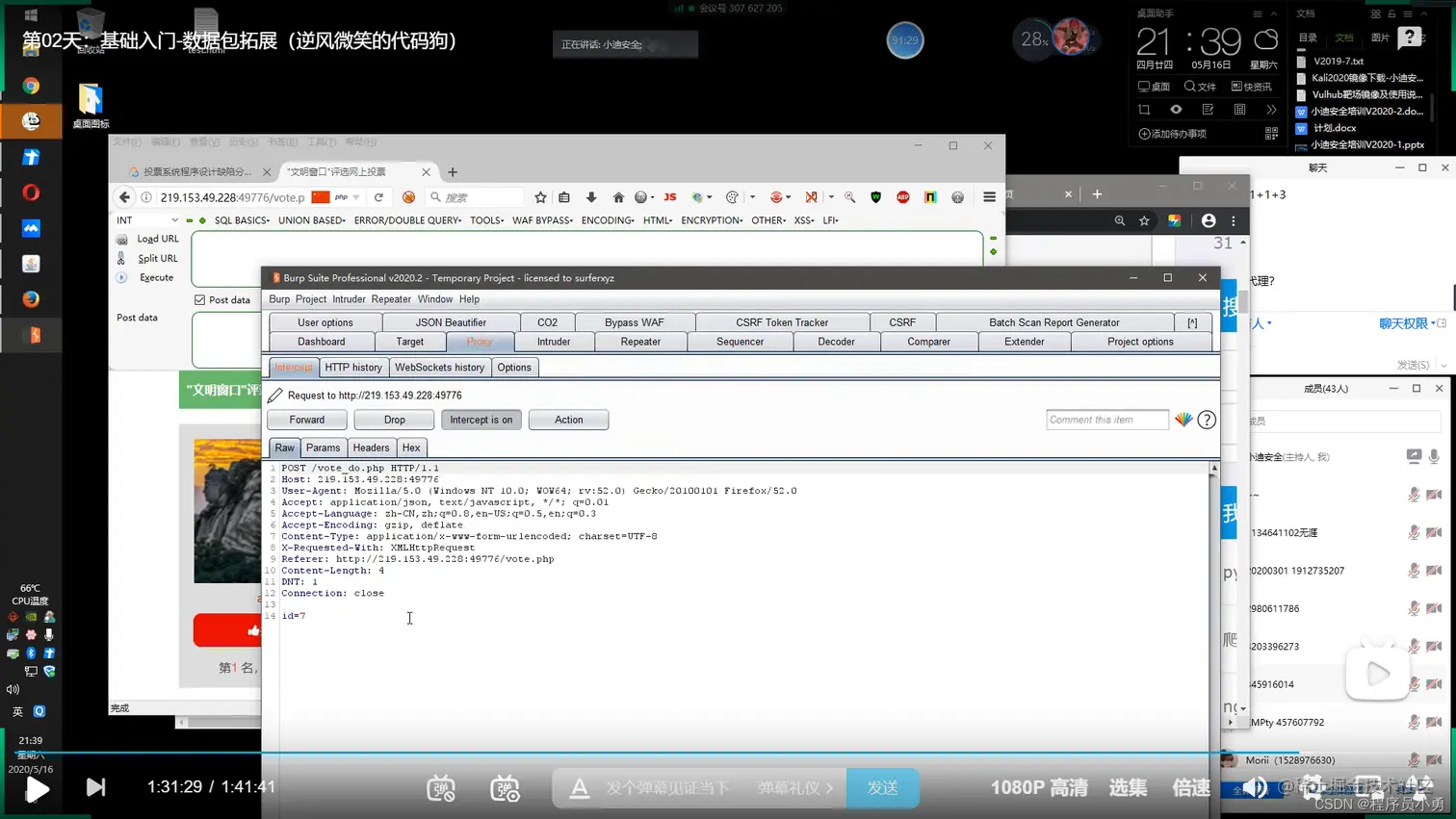Open the highlight color picker icon
1456x819 pixels.
1183,420
